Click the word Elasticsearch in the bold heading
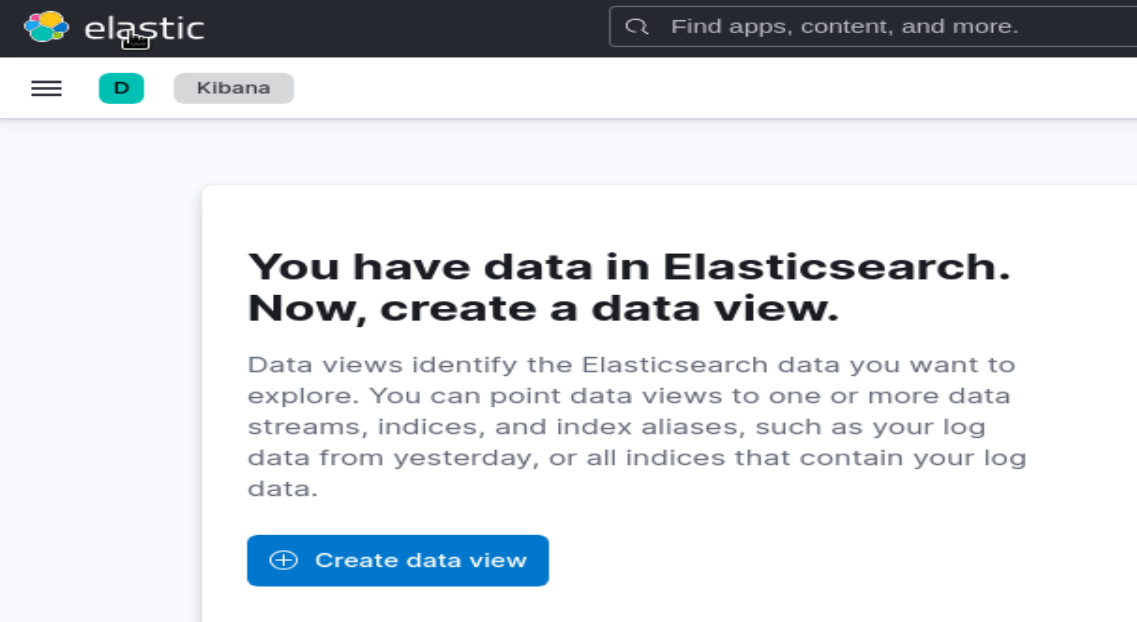Screen dimensions: 1137x622 (x=836, y=266)
